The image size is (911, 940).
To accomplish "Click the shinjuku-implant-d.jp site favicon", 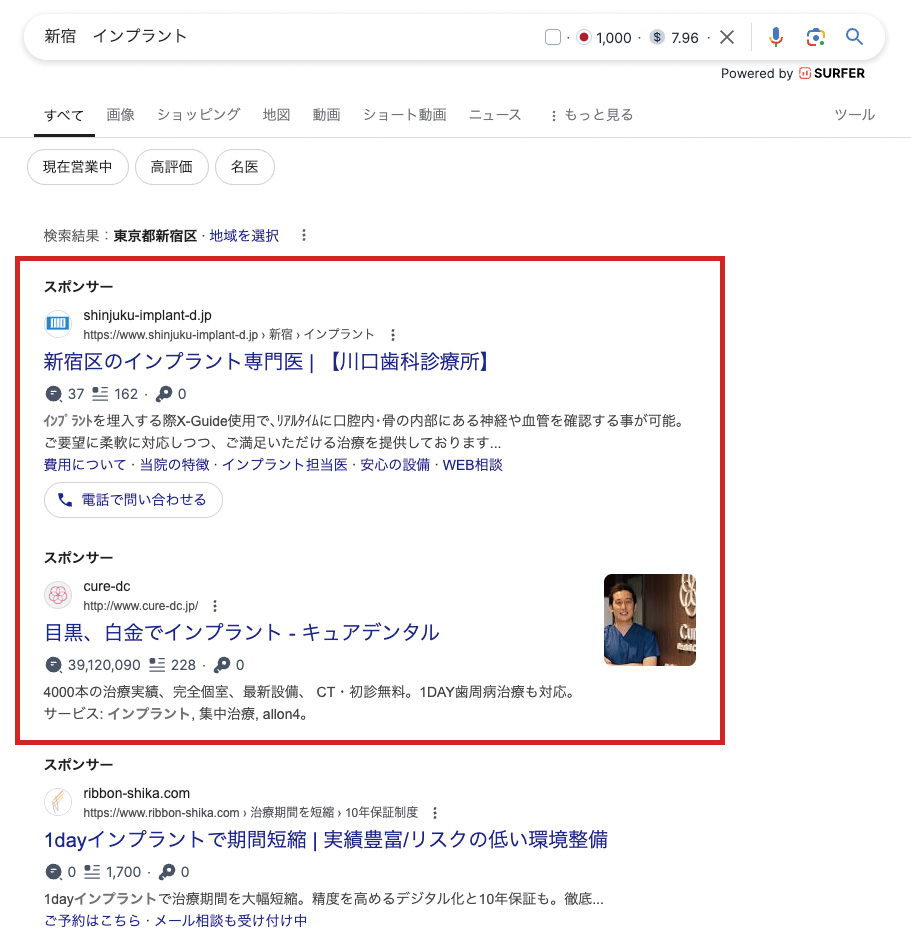I will pyautogui.click(x=58, y=324).
